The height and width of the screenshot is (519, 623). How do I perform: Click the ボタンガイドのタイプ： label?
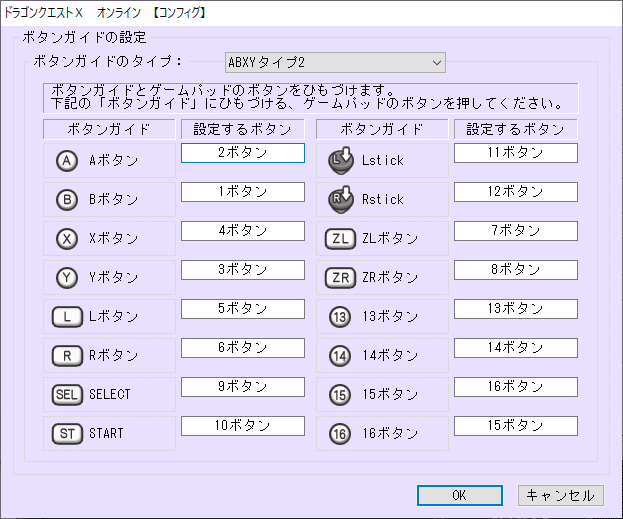click(108, 62)
